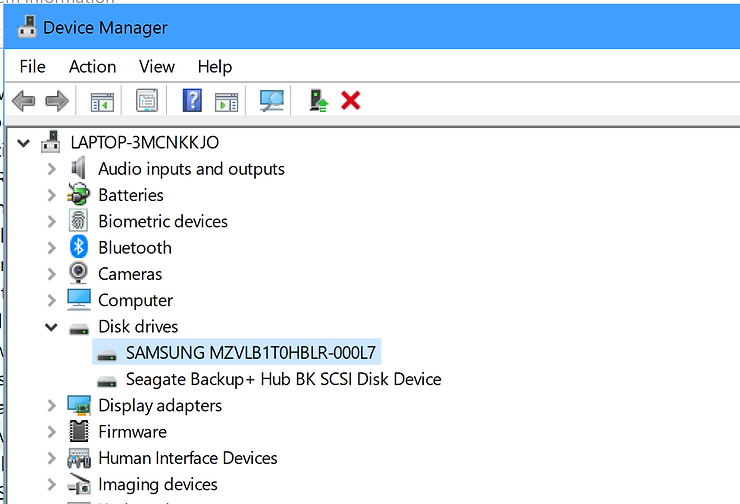Select the Firmware tree label

coord(132,432)
